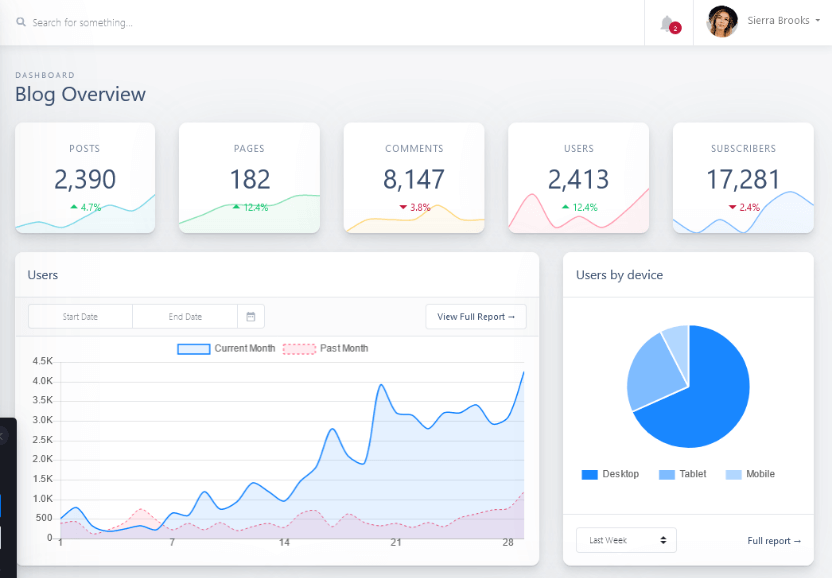Focus the Start Date field

pyautogui.click(x=80, y=317)
